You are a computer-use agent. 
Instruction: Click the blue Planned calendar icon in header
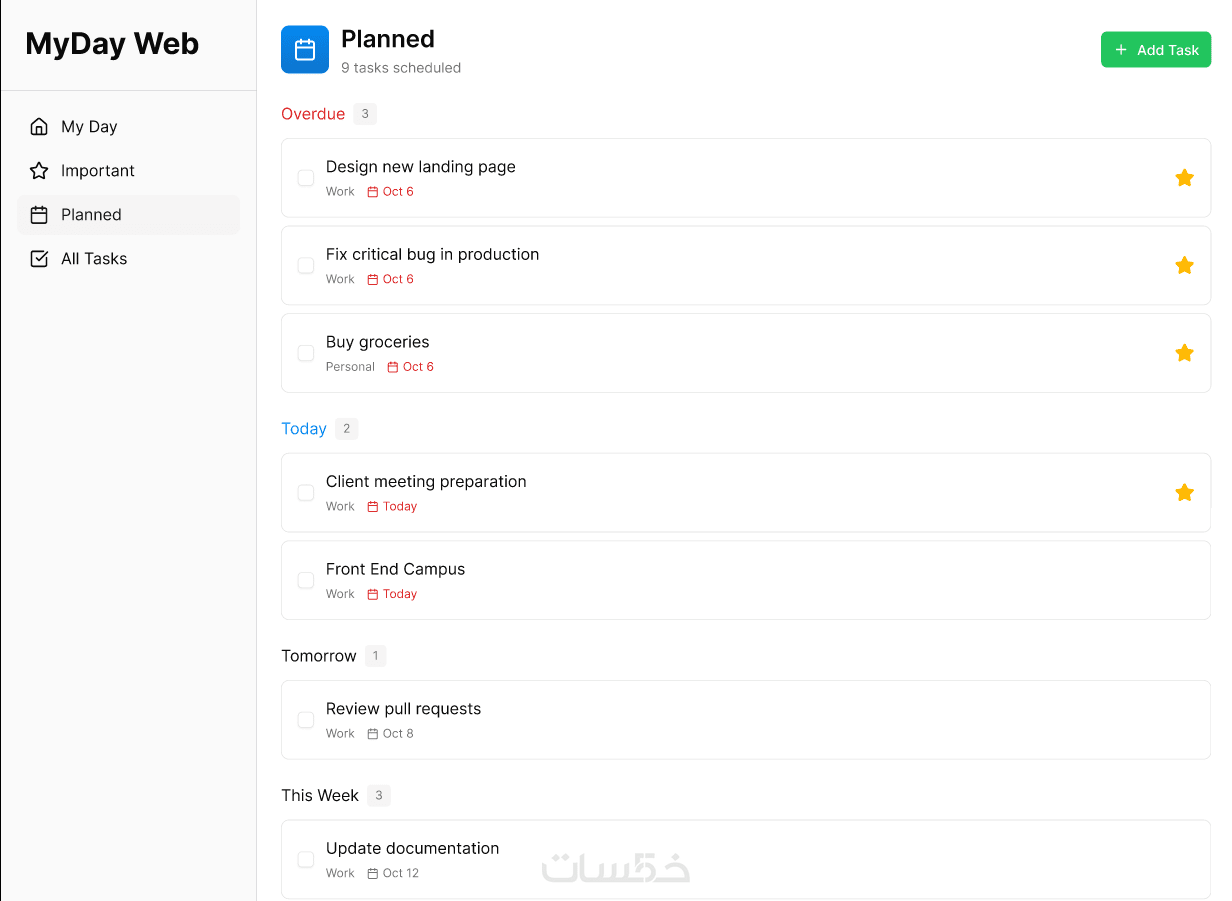pos(305,50)
